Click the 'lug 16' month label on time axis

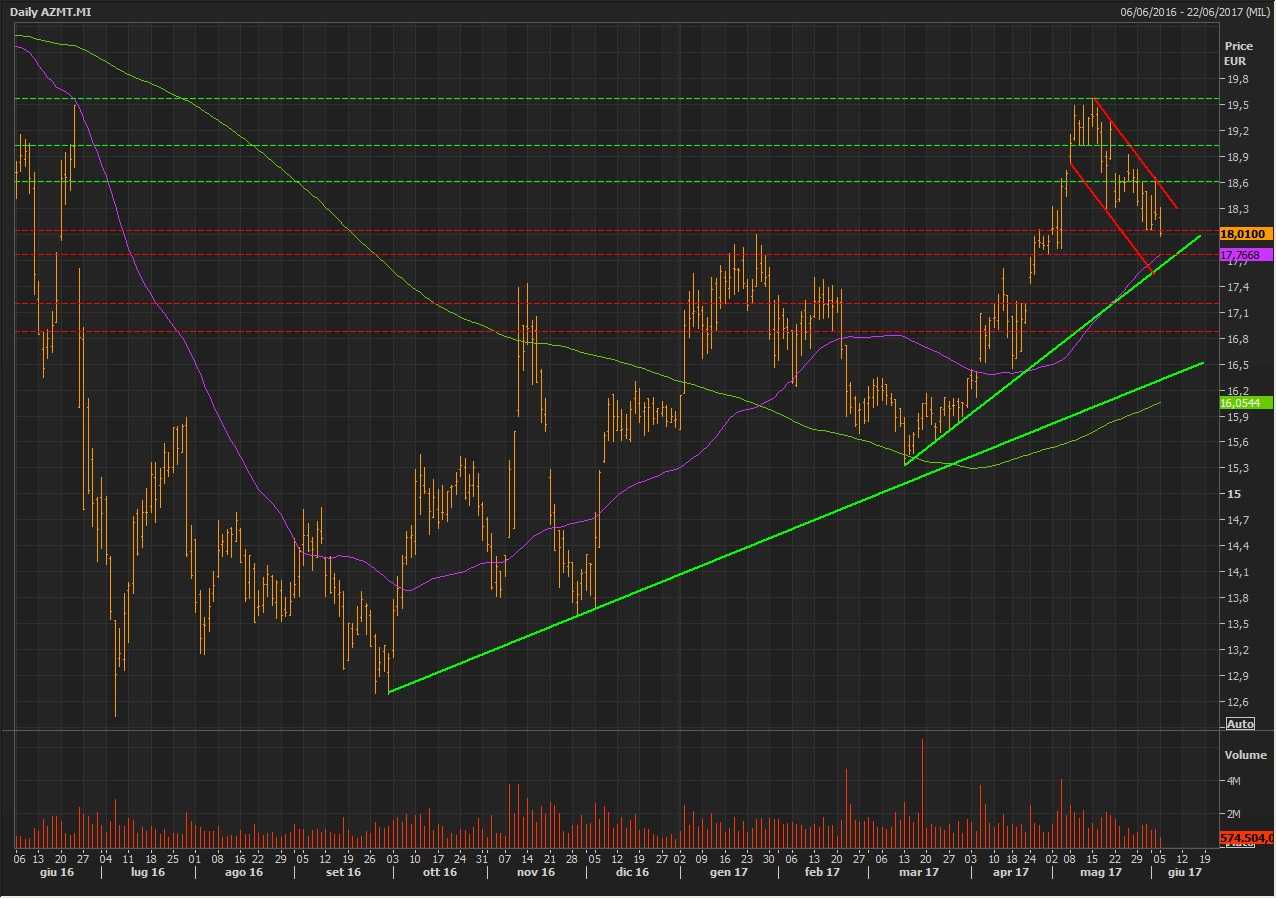[x=147, y=872]
